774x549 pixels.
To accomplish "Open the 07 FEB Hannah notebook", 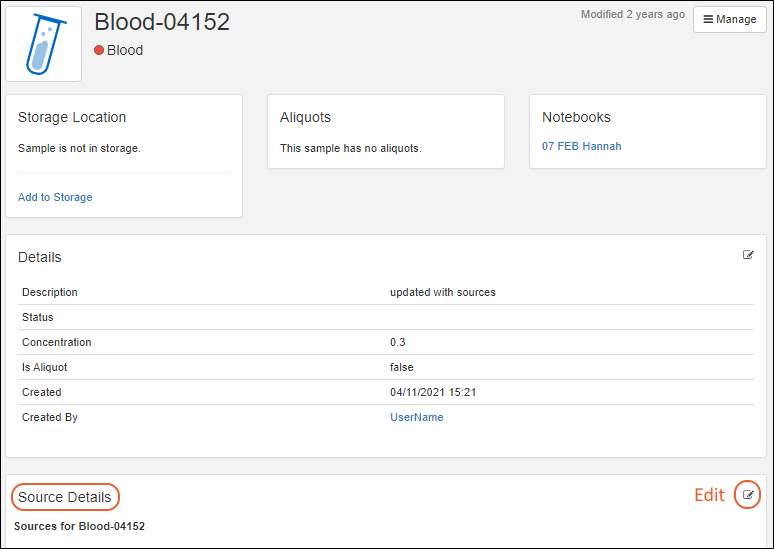I will click(x=581, y=146).
